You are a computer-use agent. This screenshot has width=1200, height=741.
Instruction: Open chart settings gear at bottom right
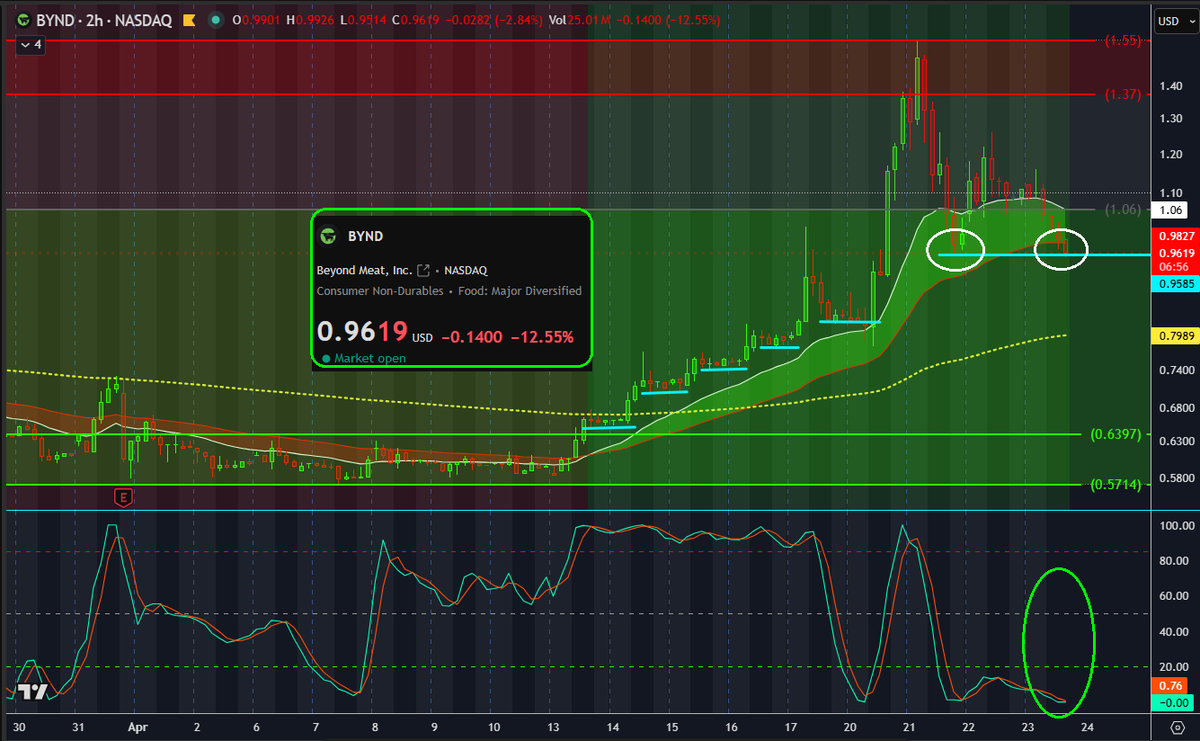point(1179,727)
